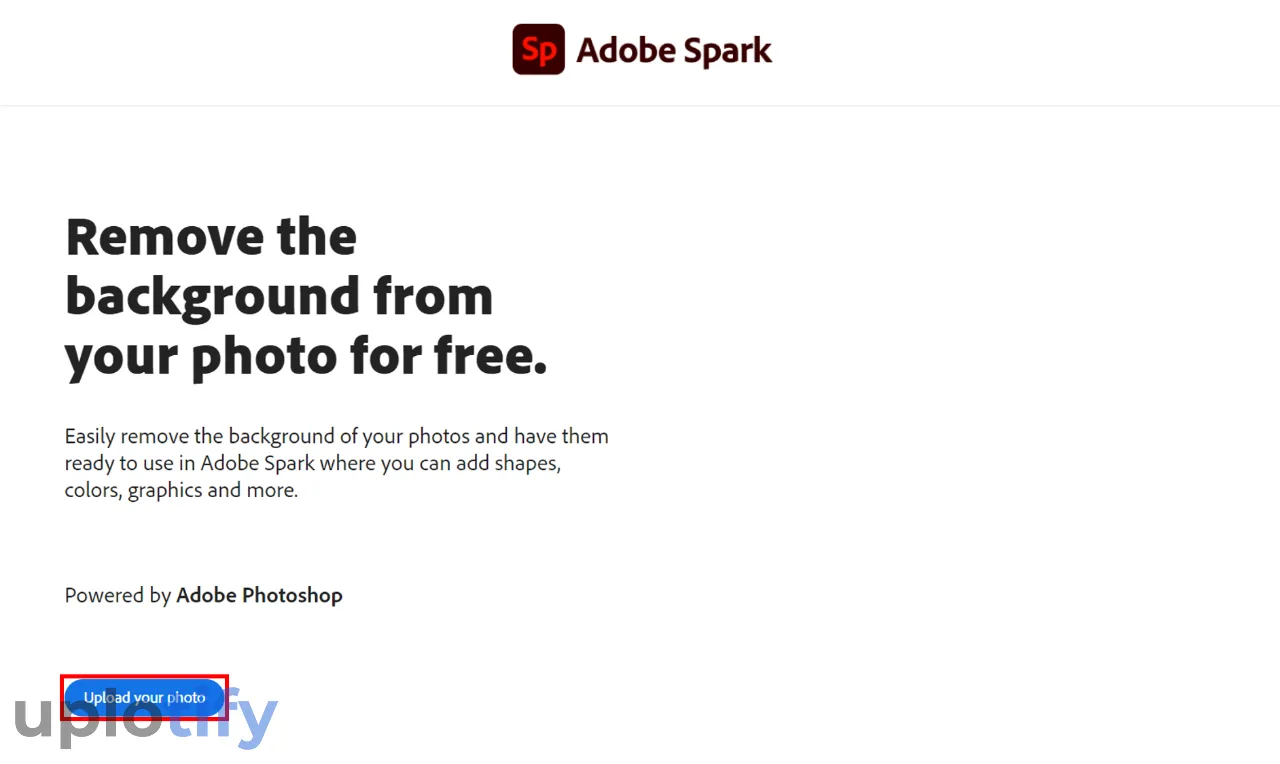Click the letter 'S' in Sp logo
Image resolution: width=1280 pixels, height=764 pixels.
coord(532,49)
